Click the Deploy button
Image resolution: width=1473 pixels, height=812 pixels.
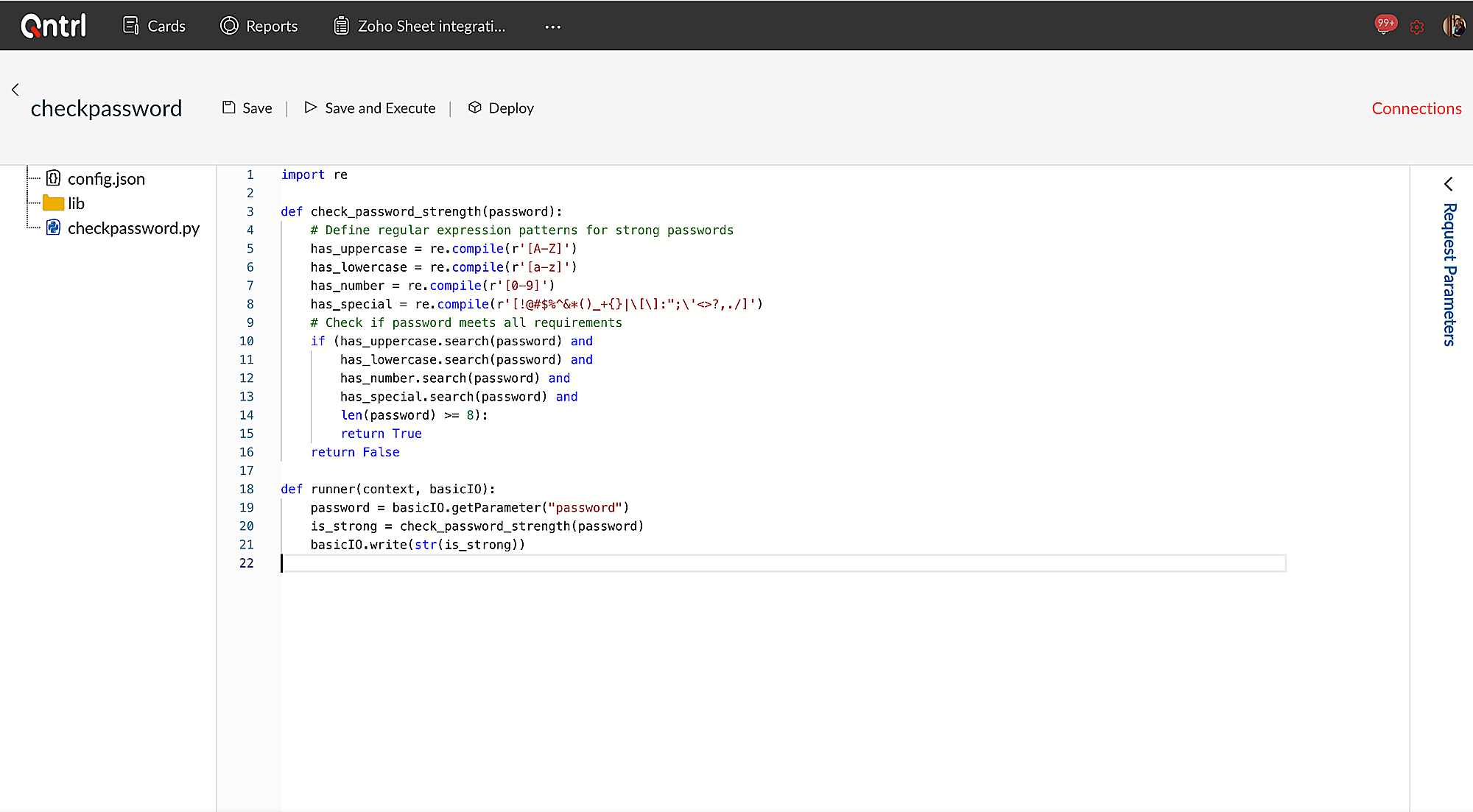[x=501, y=108]
